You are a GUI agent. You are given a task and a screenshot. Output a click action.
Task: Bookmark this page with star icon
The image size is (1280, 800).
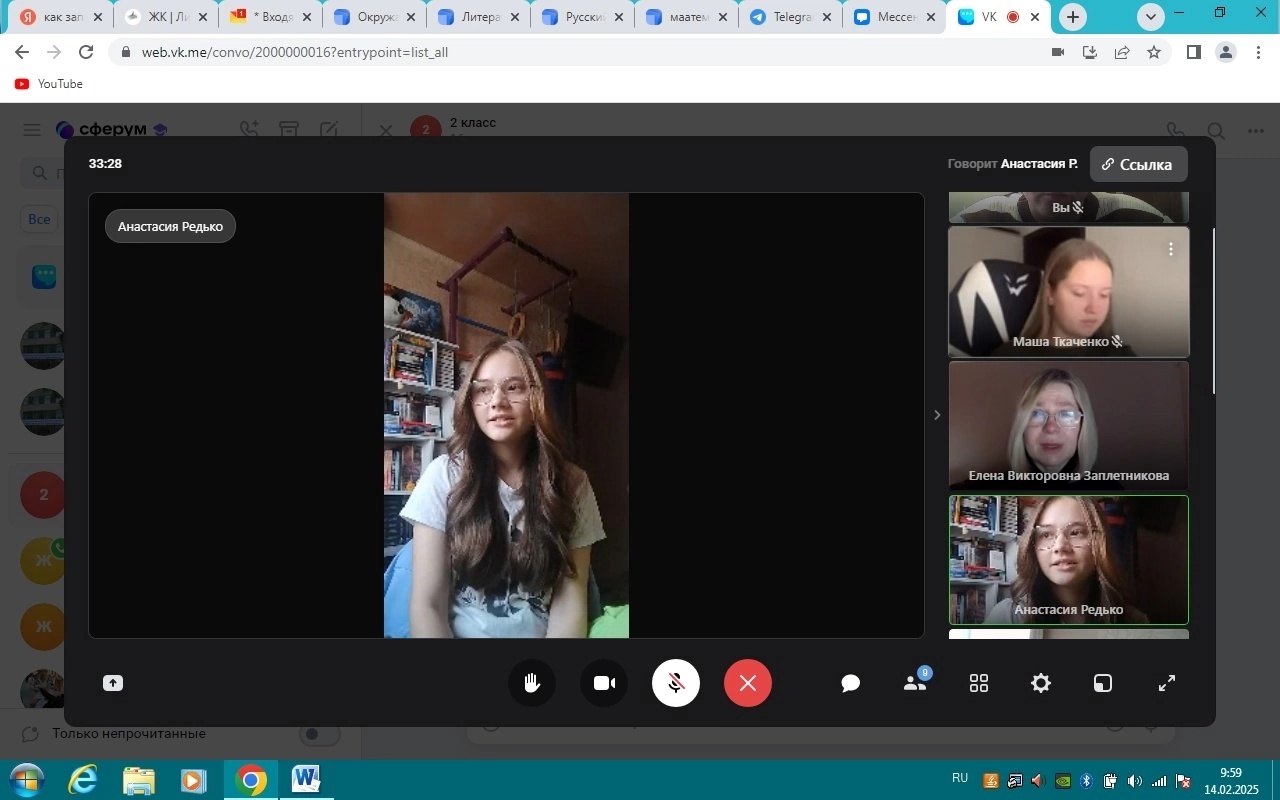(x=1154, y=52)
